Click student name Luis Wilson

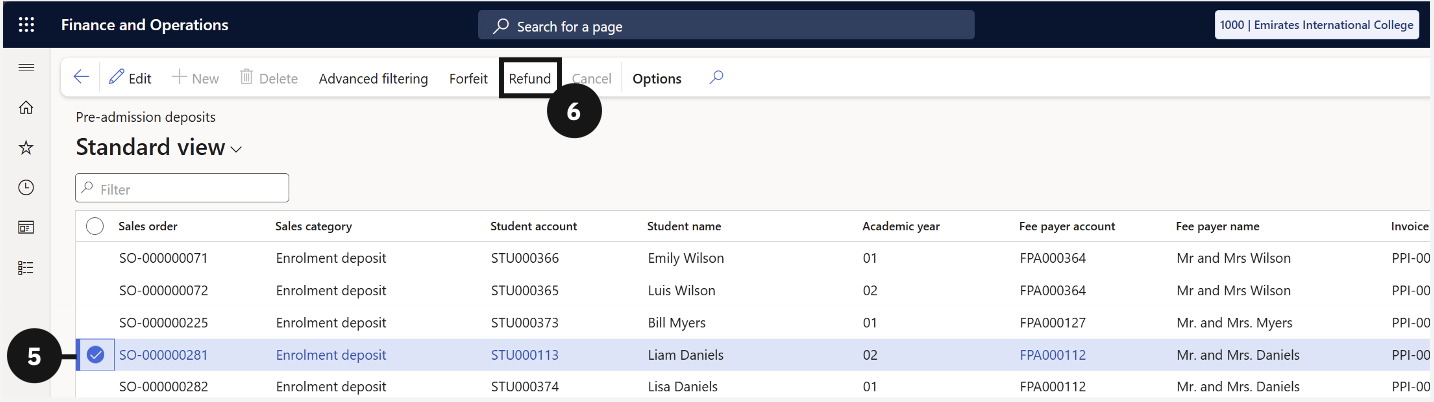tap(681, 290)
